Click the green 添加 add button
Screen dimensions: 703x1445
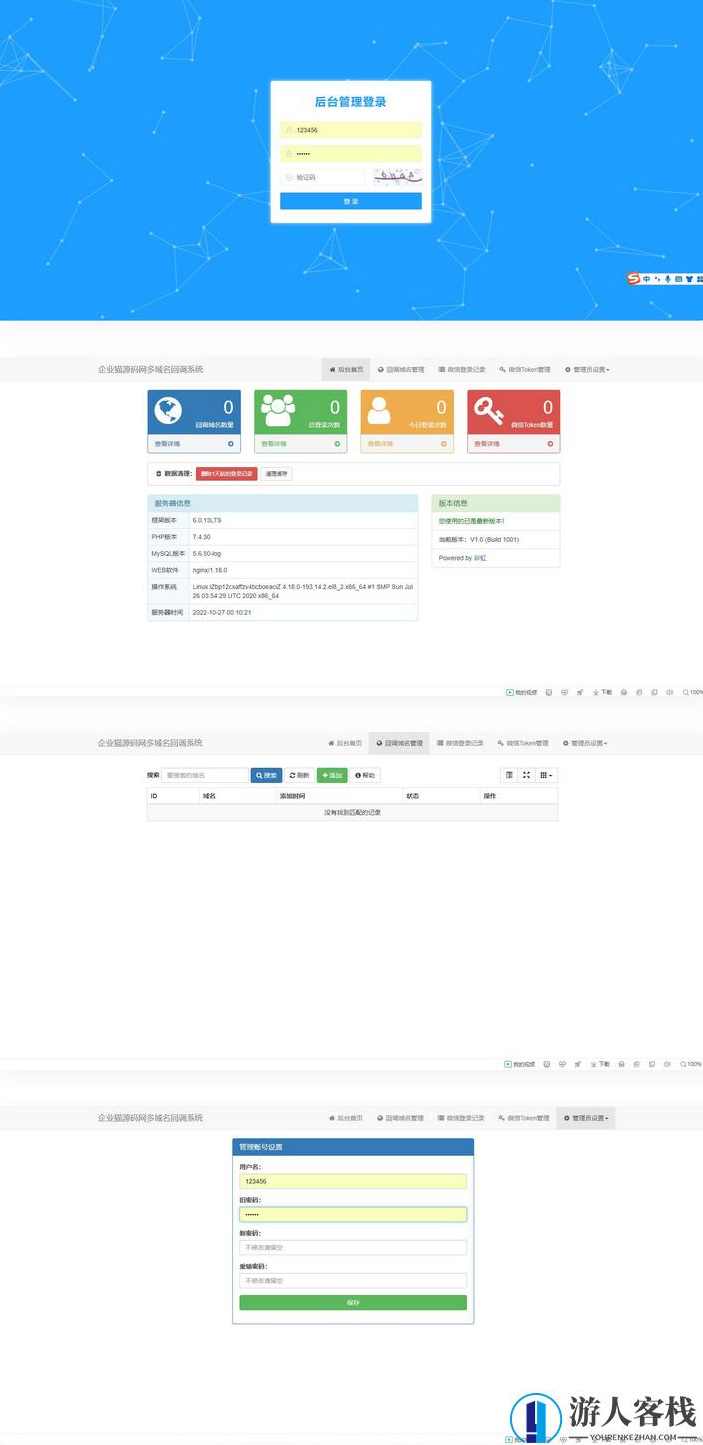point(332,775)
